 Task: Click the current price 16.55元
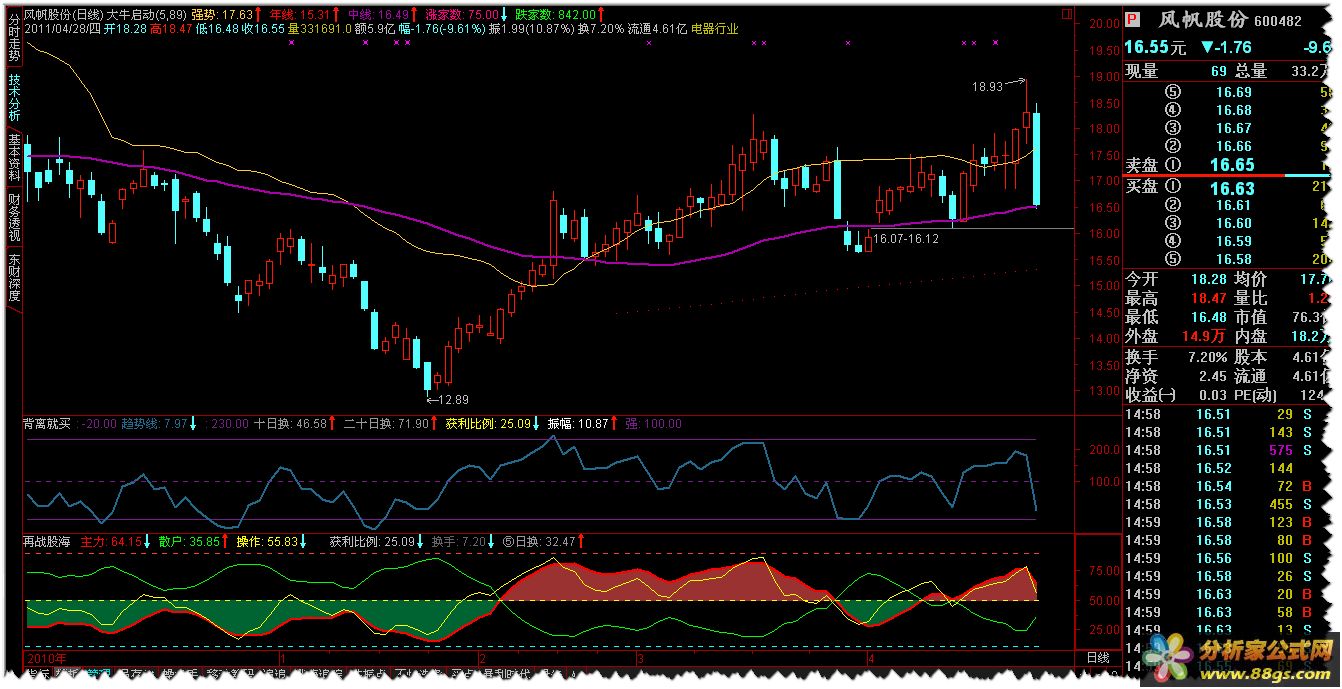pos(1155,47)
